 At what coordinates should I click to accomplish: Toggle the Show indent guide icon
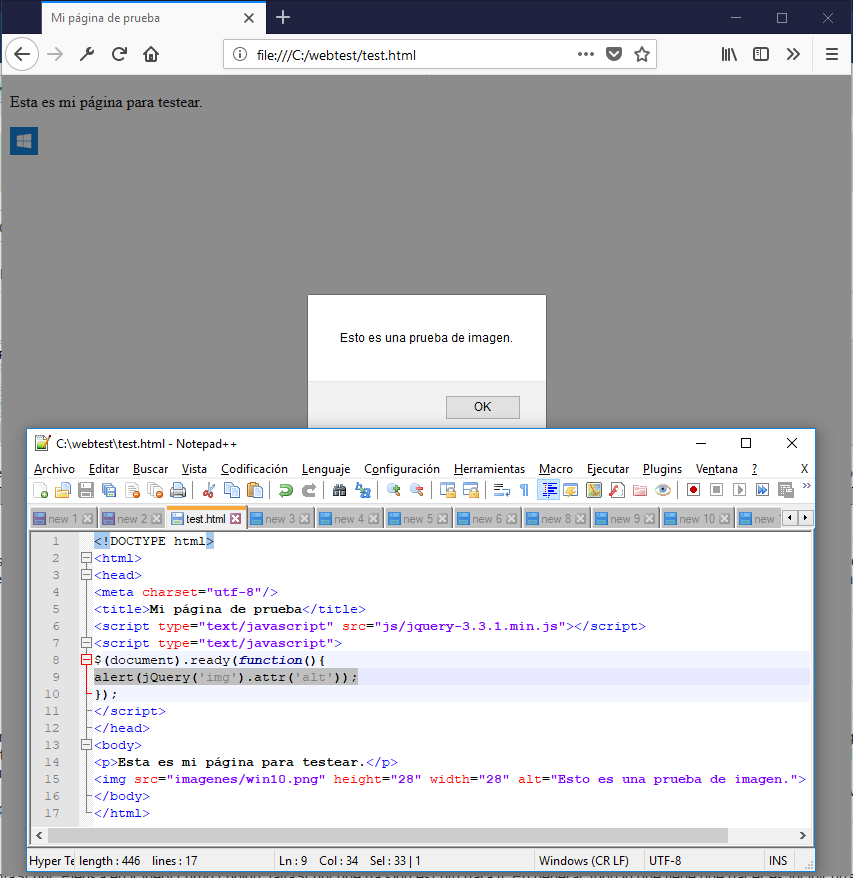(548, 491)
